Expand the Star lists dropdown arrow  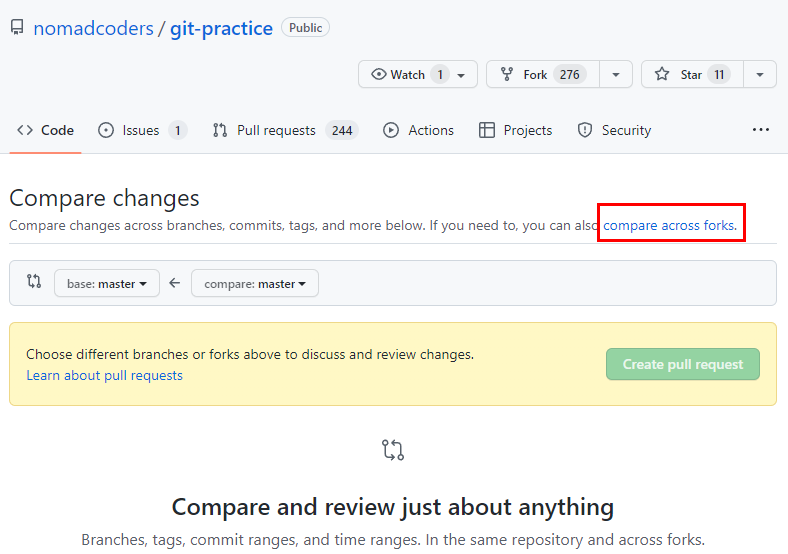(x=760, y=74)
